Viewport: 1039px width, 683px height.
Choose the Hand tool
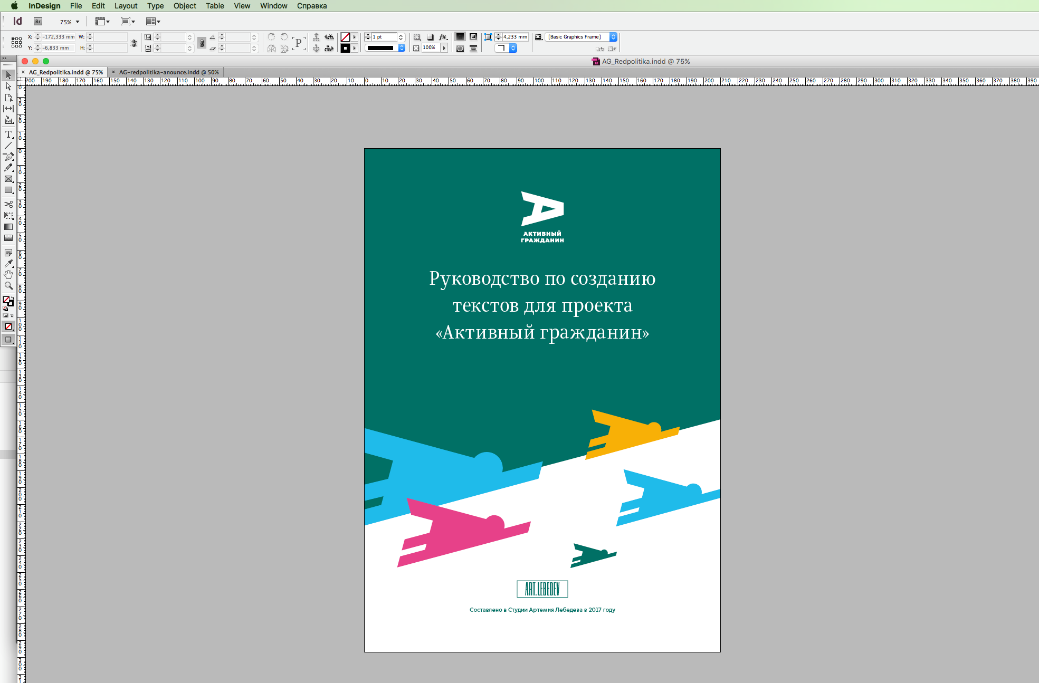click(9, 274)
